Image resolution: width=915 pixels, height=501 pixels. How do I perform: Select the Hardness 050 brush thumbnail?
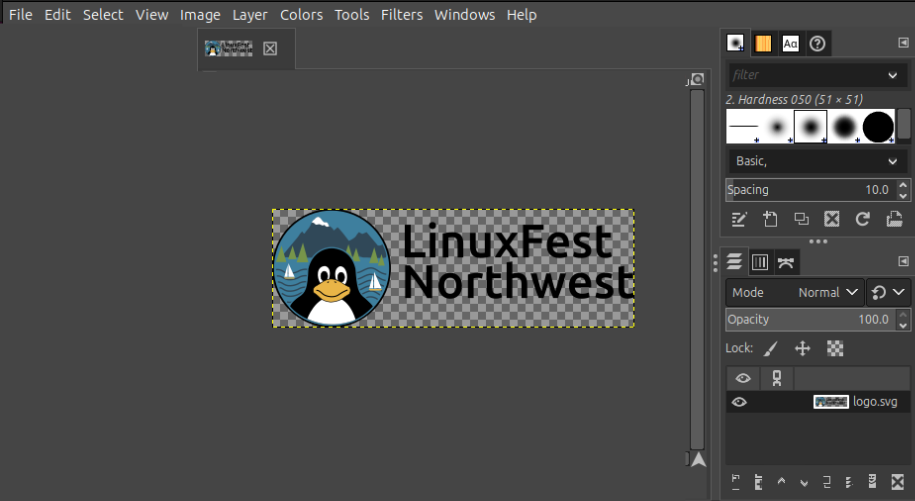(x=811, y=126)
